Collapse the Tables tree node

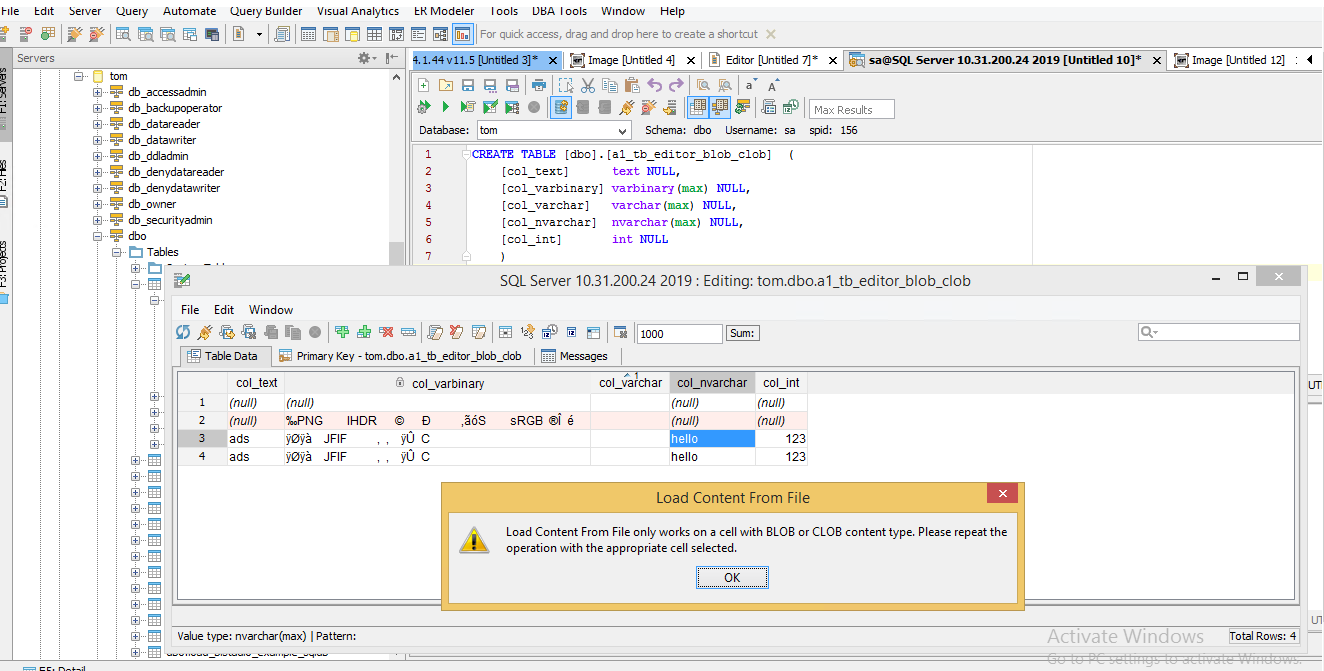click(x=117, y=252)
